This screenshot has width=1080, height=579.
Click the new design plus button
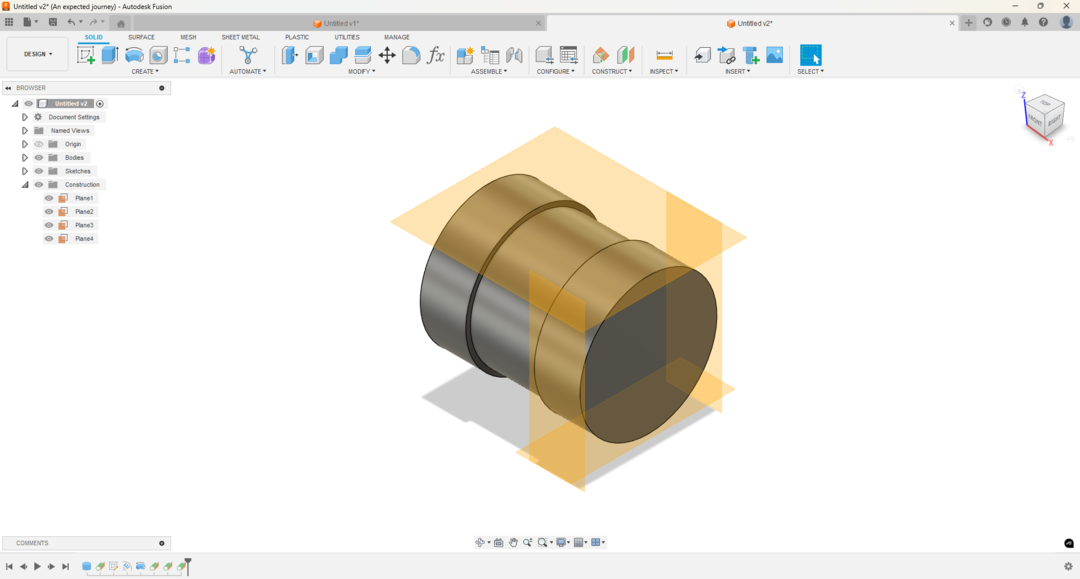pyautogui.click(x=968, y=23)
